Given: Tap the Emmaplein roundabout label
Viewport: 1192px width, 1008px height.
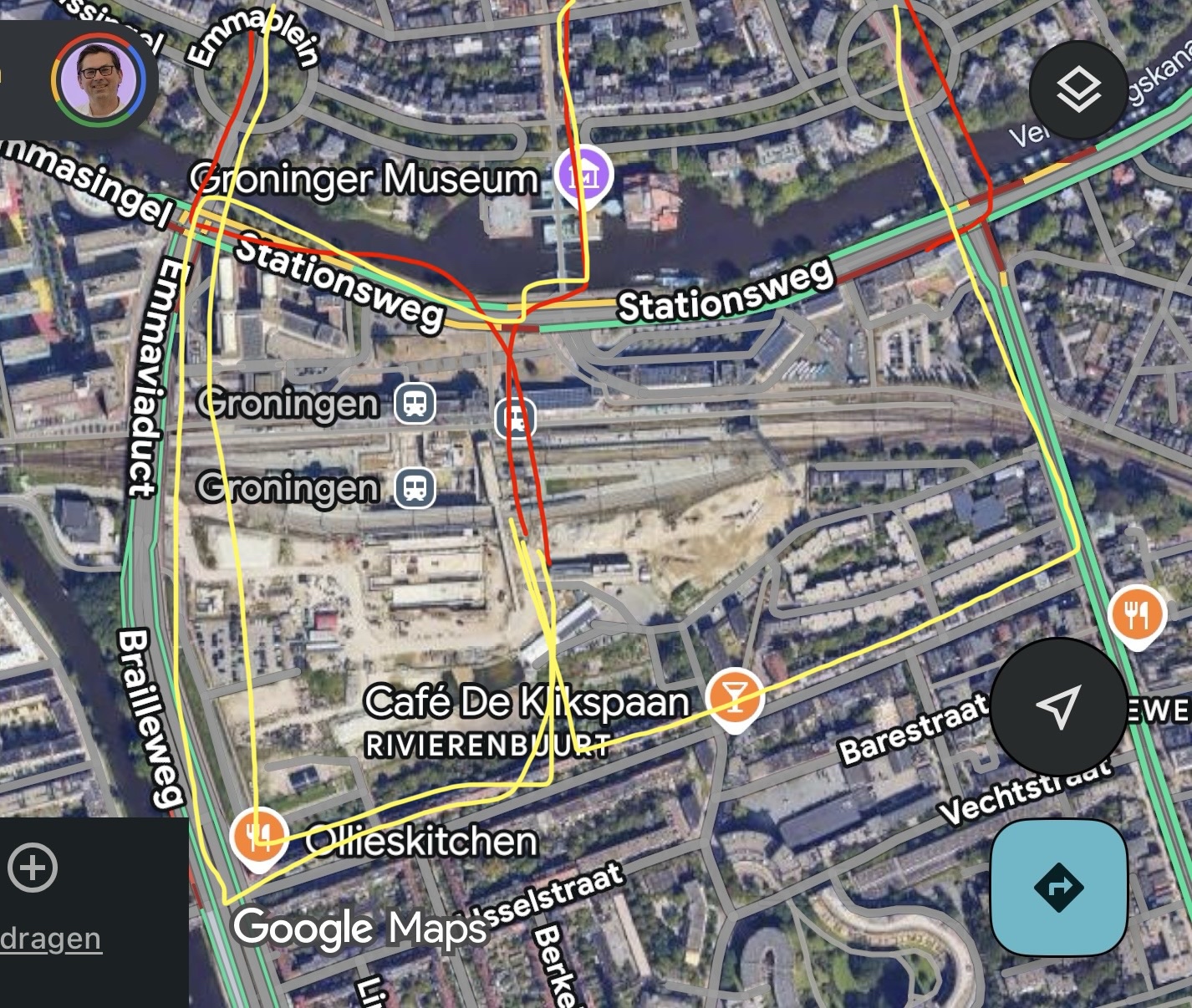Looking at the screenshot, I should 253,41.
